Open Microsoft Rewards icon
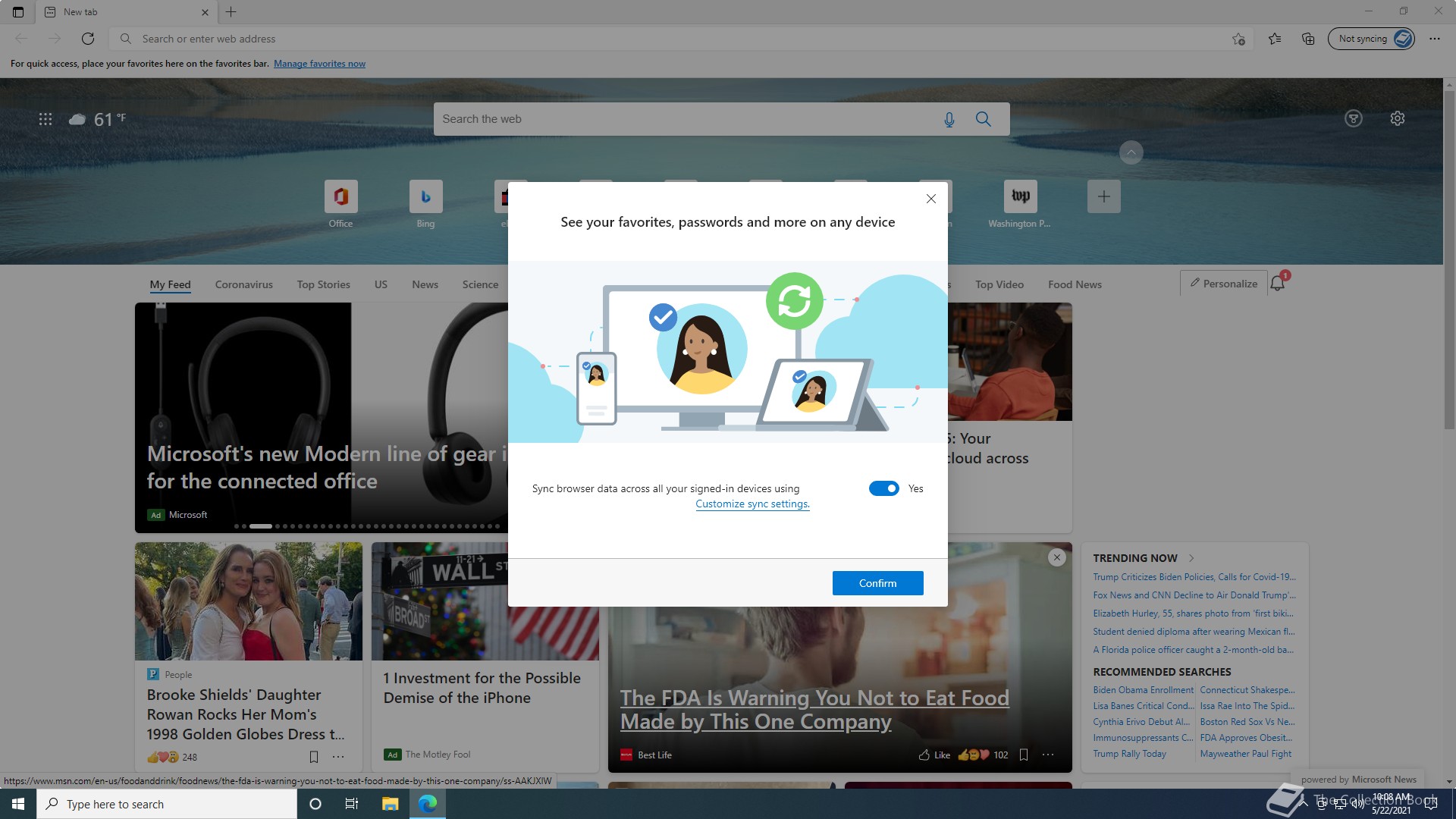Screen dimensions: 1456x819 (x=1354, y=118)
